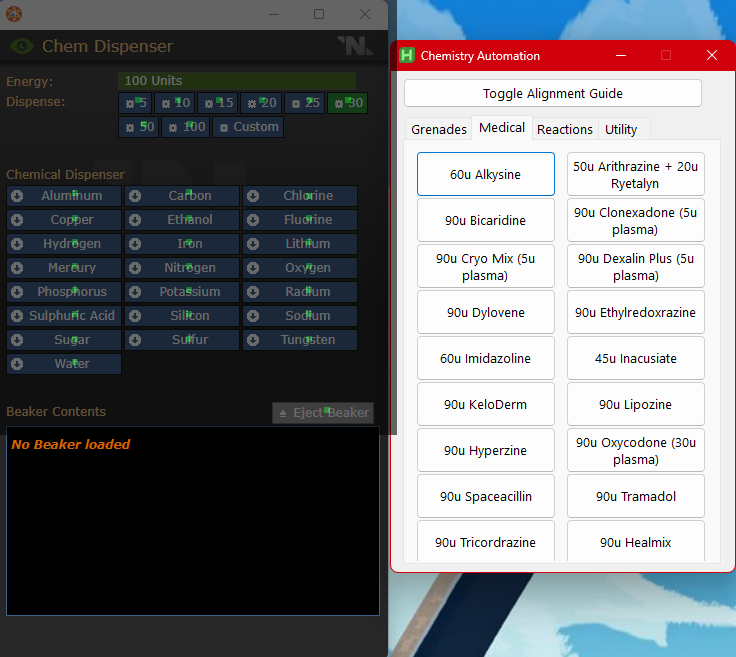Set dispense amount to 25 units
Viewport: 736px width, 657px height.
(305, 103)
